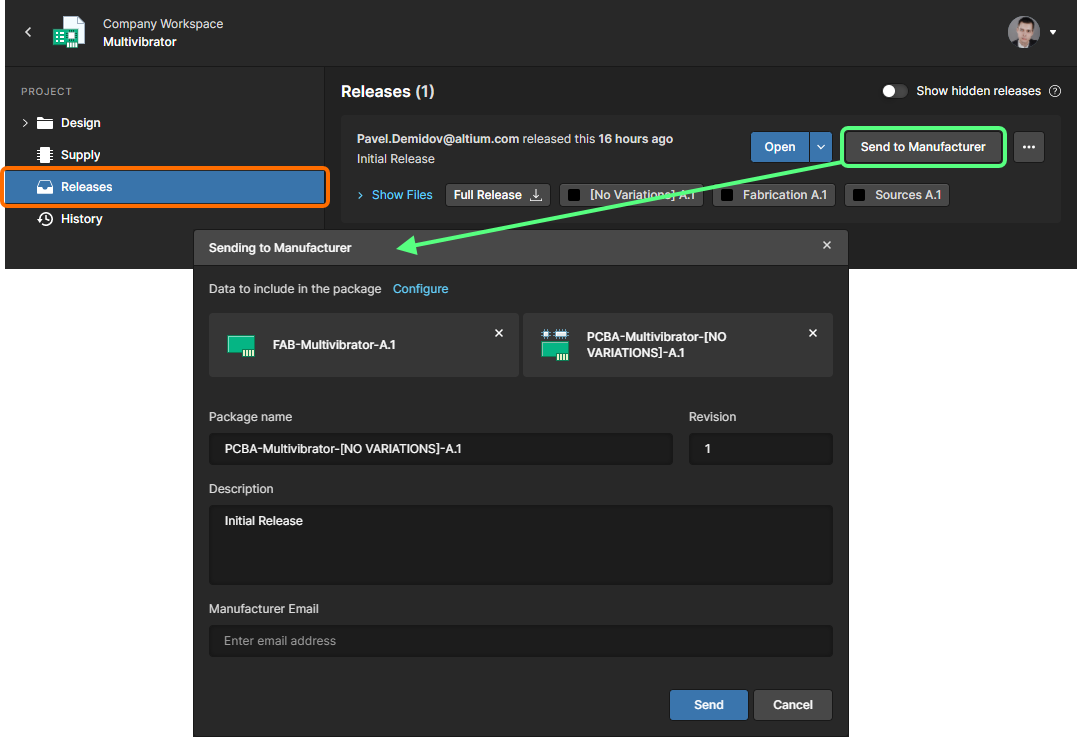
Task: Open History in the project sidebar
Action: pyautogui.click(x=81, y=219)
